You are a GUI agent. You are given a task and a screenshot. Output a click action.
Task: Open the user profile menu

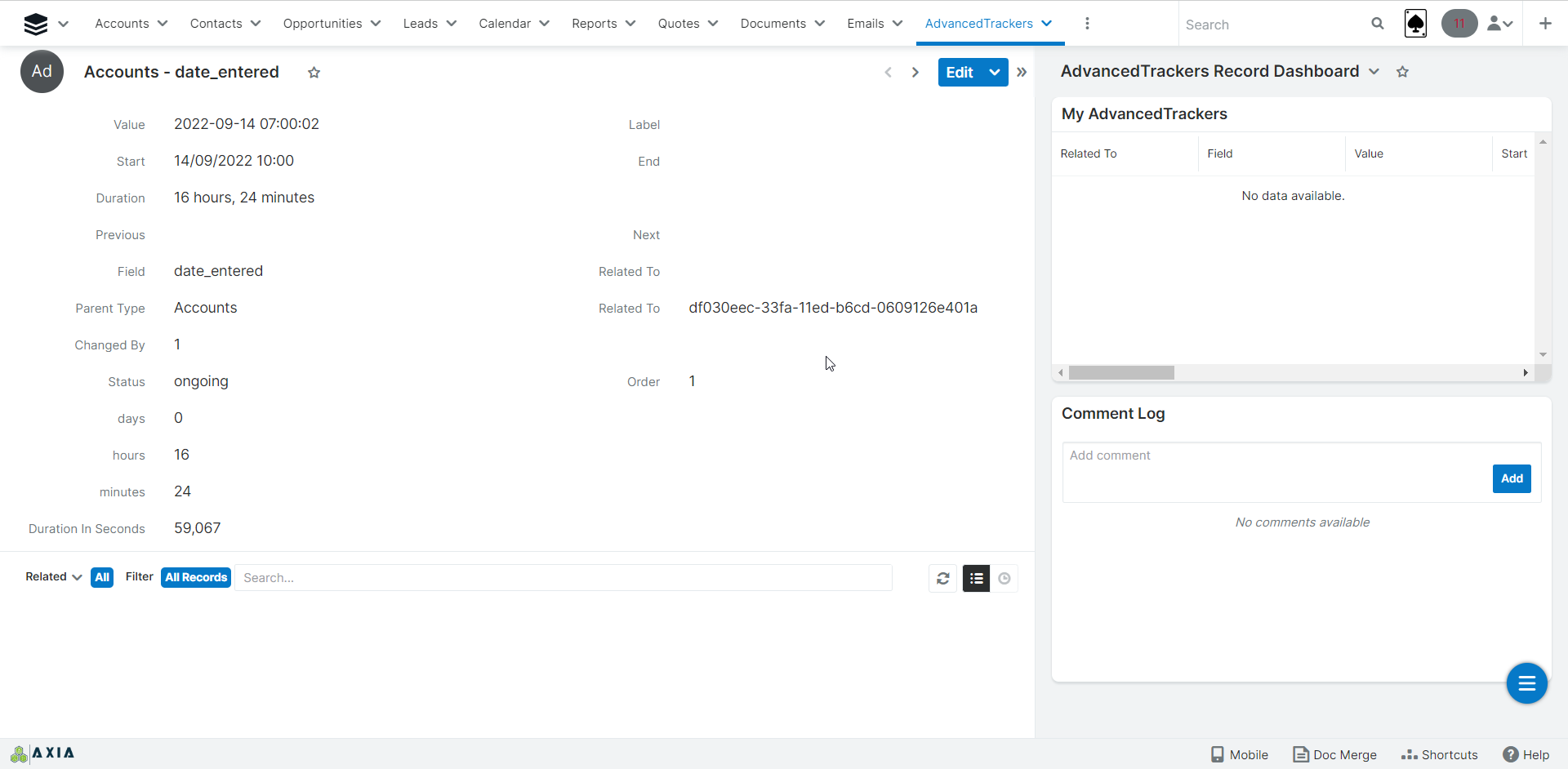click(x=1500, y=24)
